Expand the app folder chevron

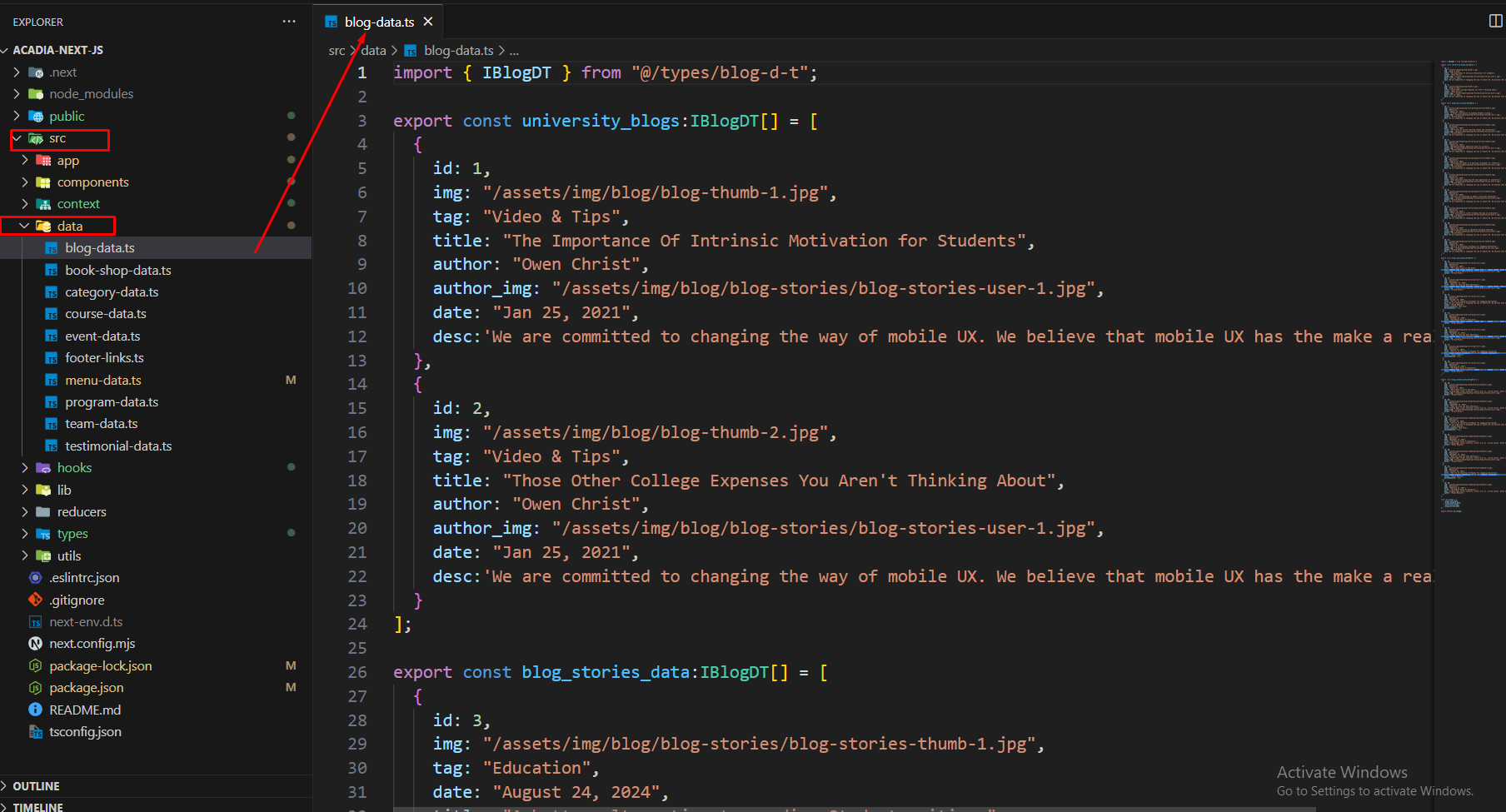[24, 161]
